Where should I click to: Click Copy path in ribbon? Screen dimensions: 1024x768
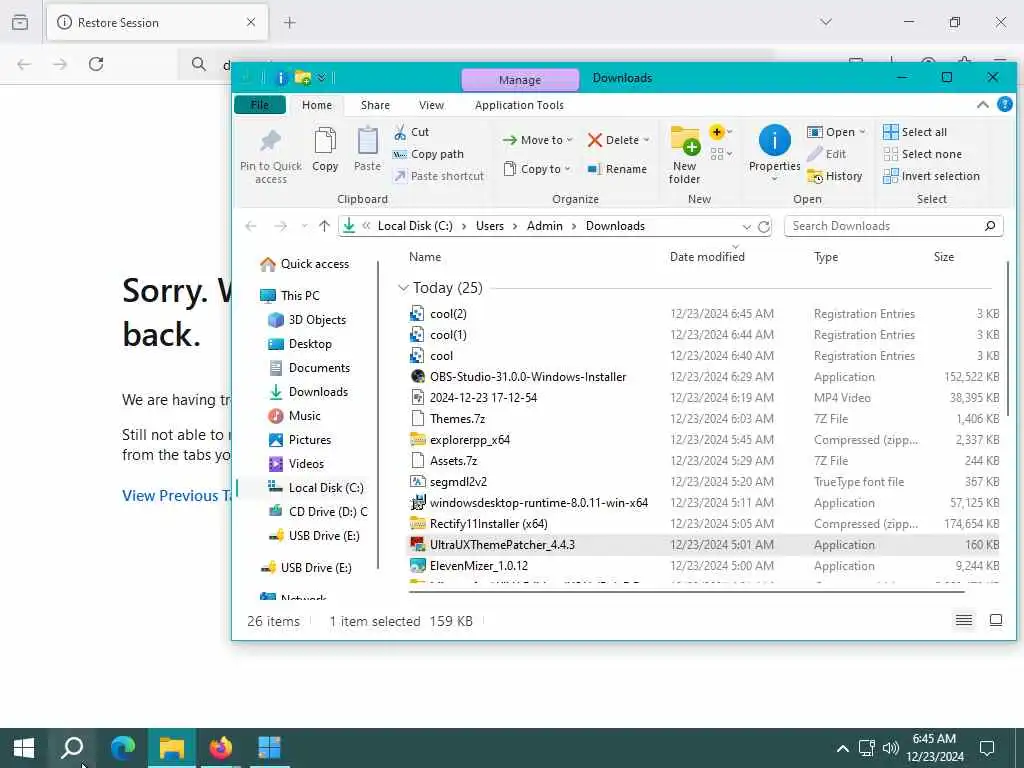point(428,154)
